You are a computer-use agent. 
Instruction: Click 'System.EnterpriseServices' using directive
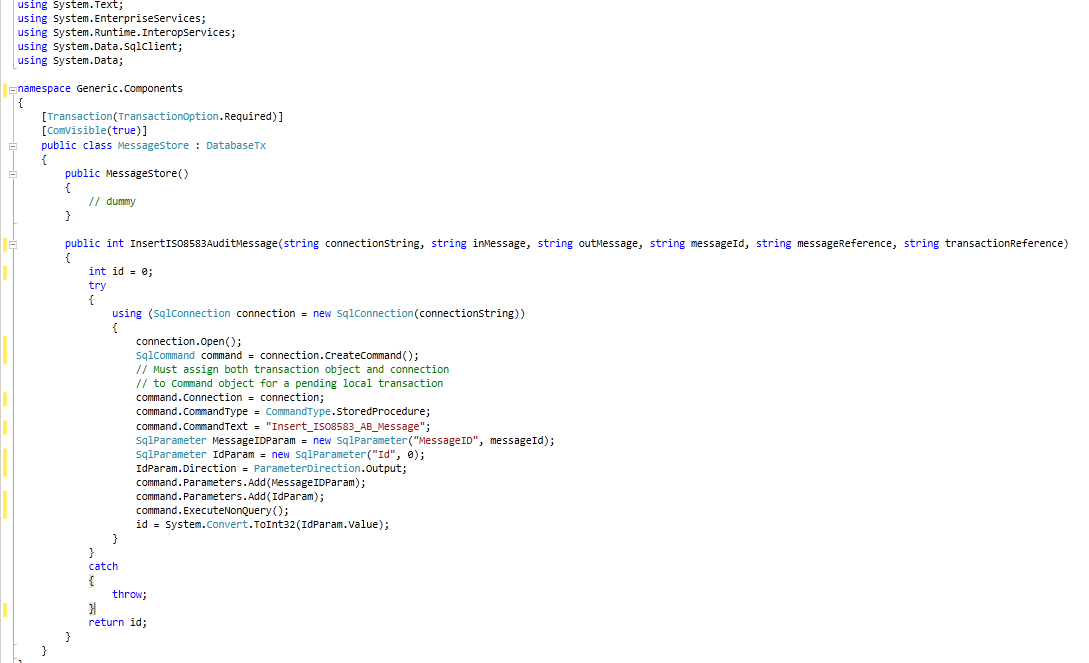[129, 19]
